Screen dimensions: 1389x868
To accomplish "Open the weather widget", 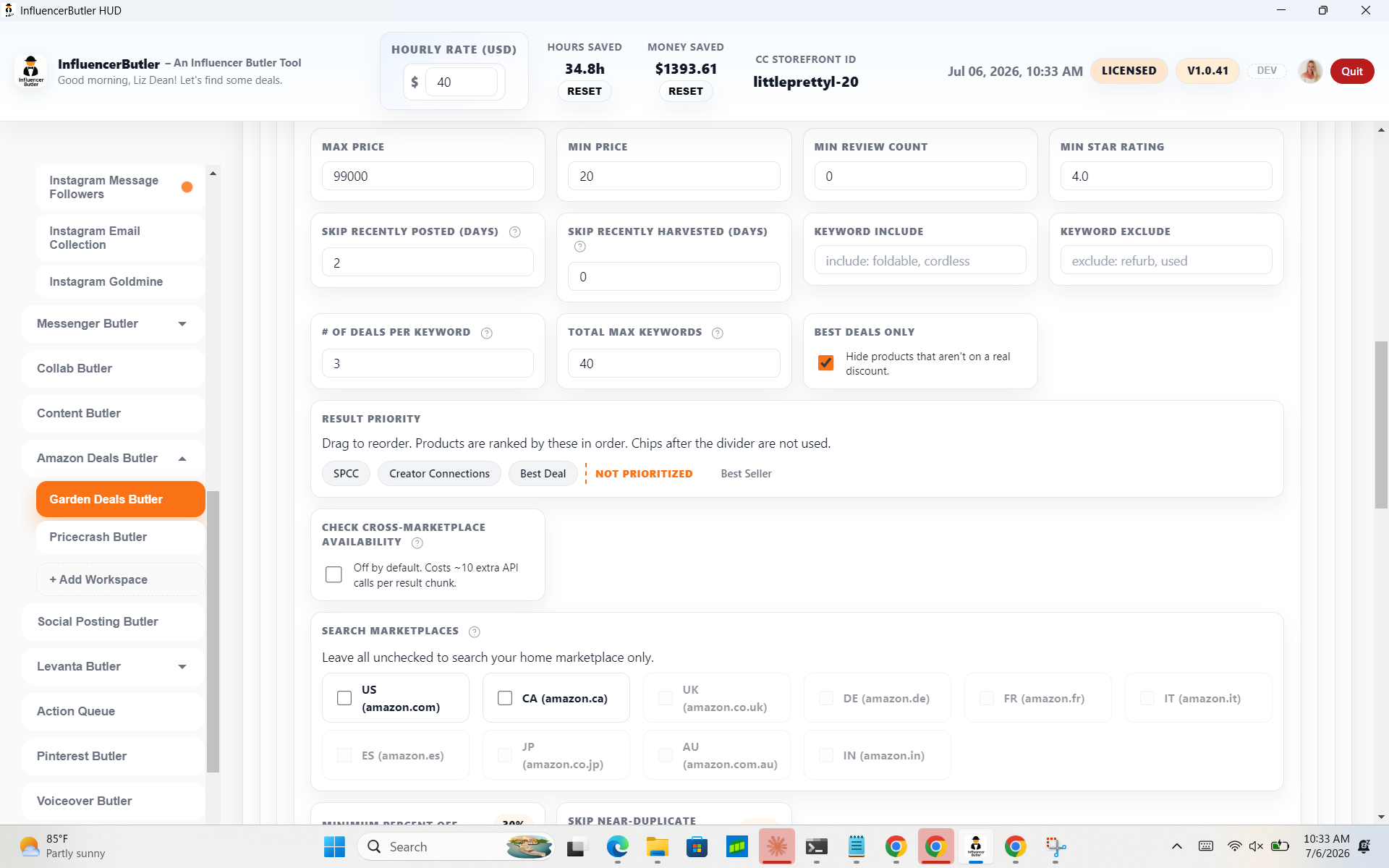I will tap(64, 846).
